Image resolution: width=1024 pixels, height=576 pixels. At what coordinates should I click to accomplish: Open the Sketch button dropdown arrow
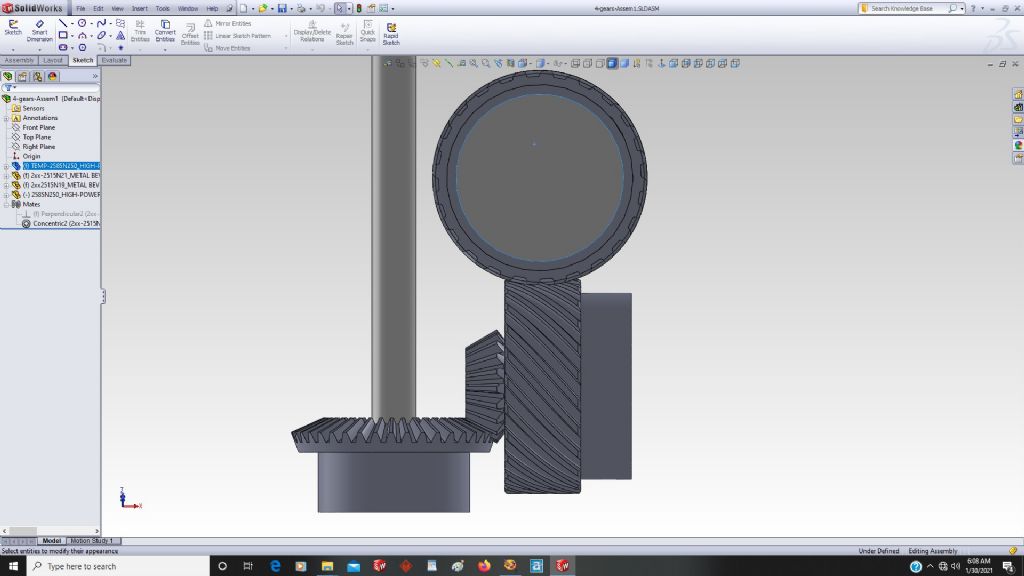click(x=13, y=50)
